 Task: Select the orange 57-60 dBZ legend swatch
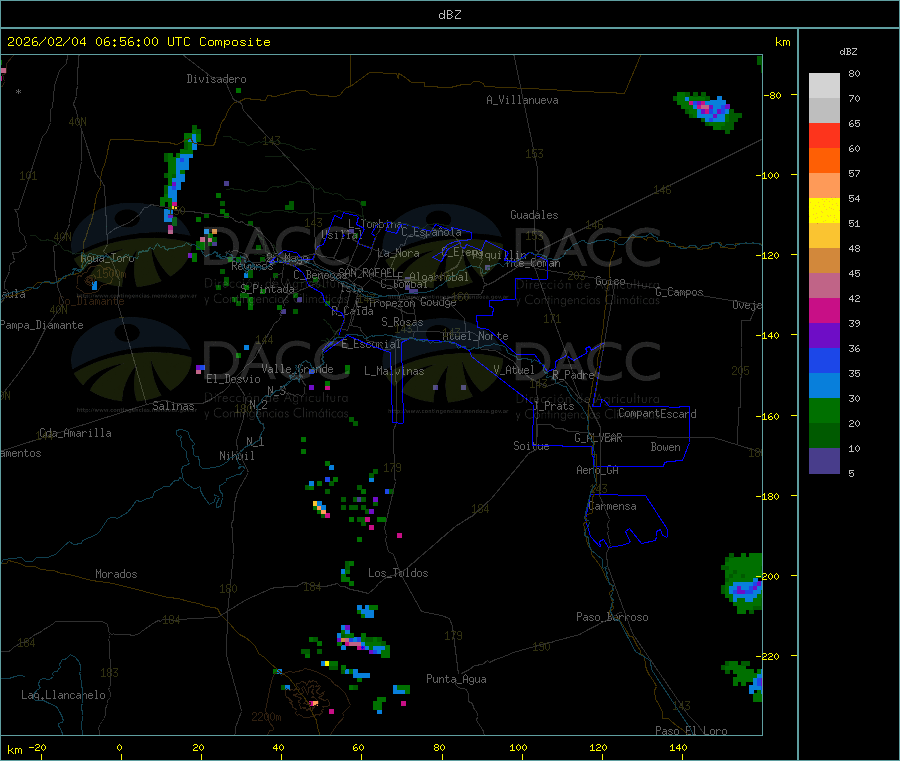pos(824,161)
